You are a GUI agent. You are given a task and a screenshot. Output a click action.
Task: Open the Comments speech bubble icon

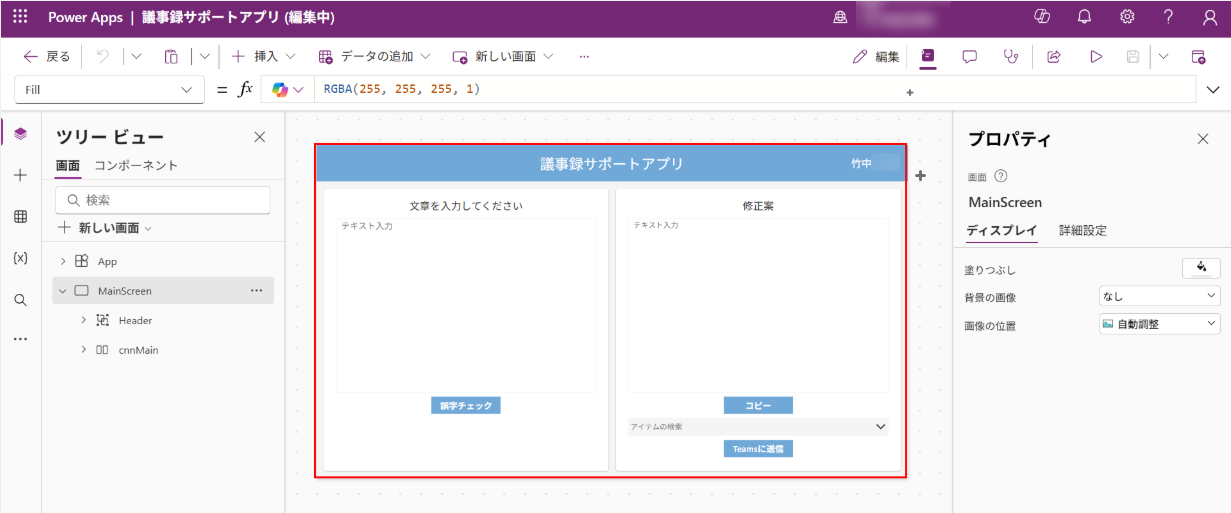click(969, 57)
